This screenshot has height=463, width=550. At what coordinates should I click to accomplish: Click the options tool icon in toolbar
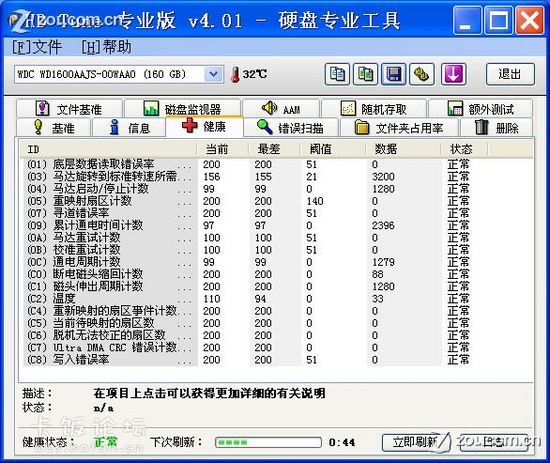tap(422, 74)
